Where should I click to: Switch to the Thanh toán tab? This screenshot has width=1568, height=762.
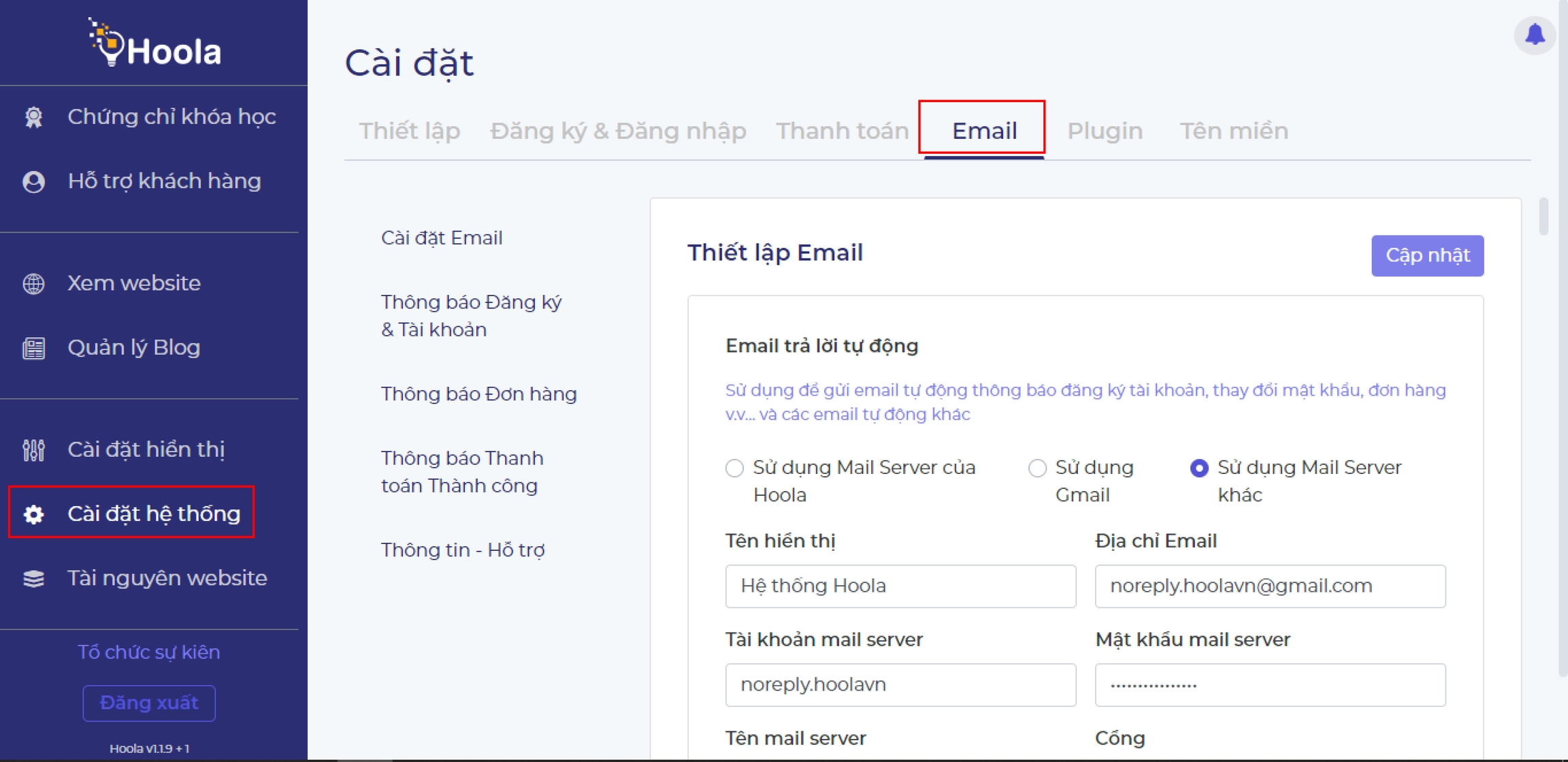click(842, 131)
